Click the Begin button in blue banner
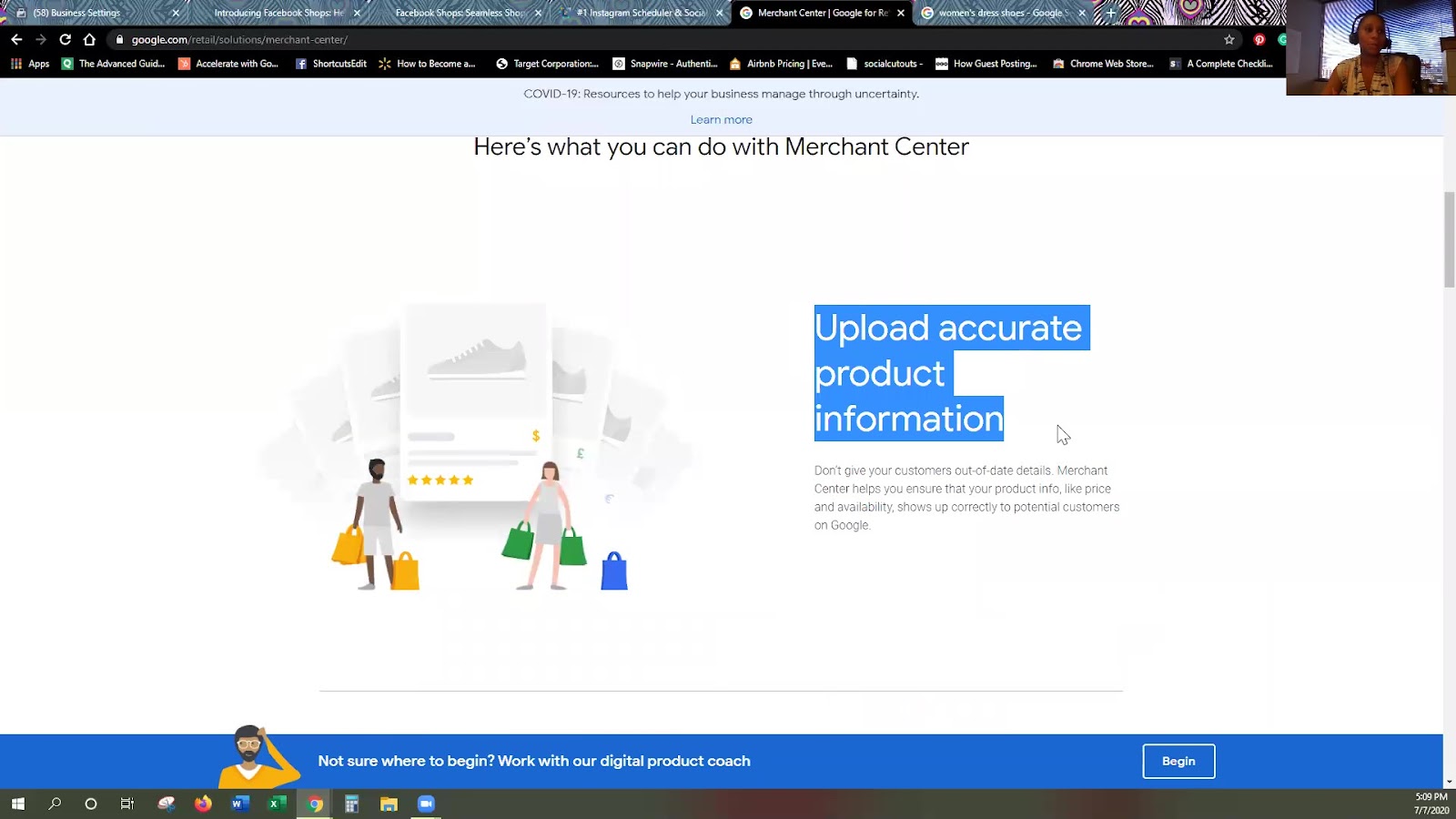Image resolution: width=1456 pixels, height=819 pixels. 1178,761
